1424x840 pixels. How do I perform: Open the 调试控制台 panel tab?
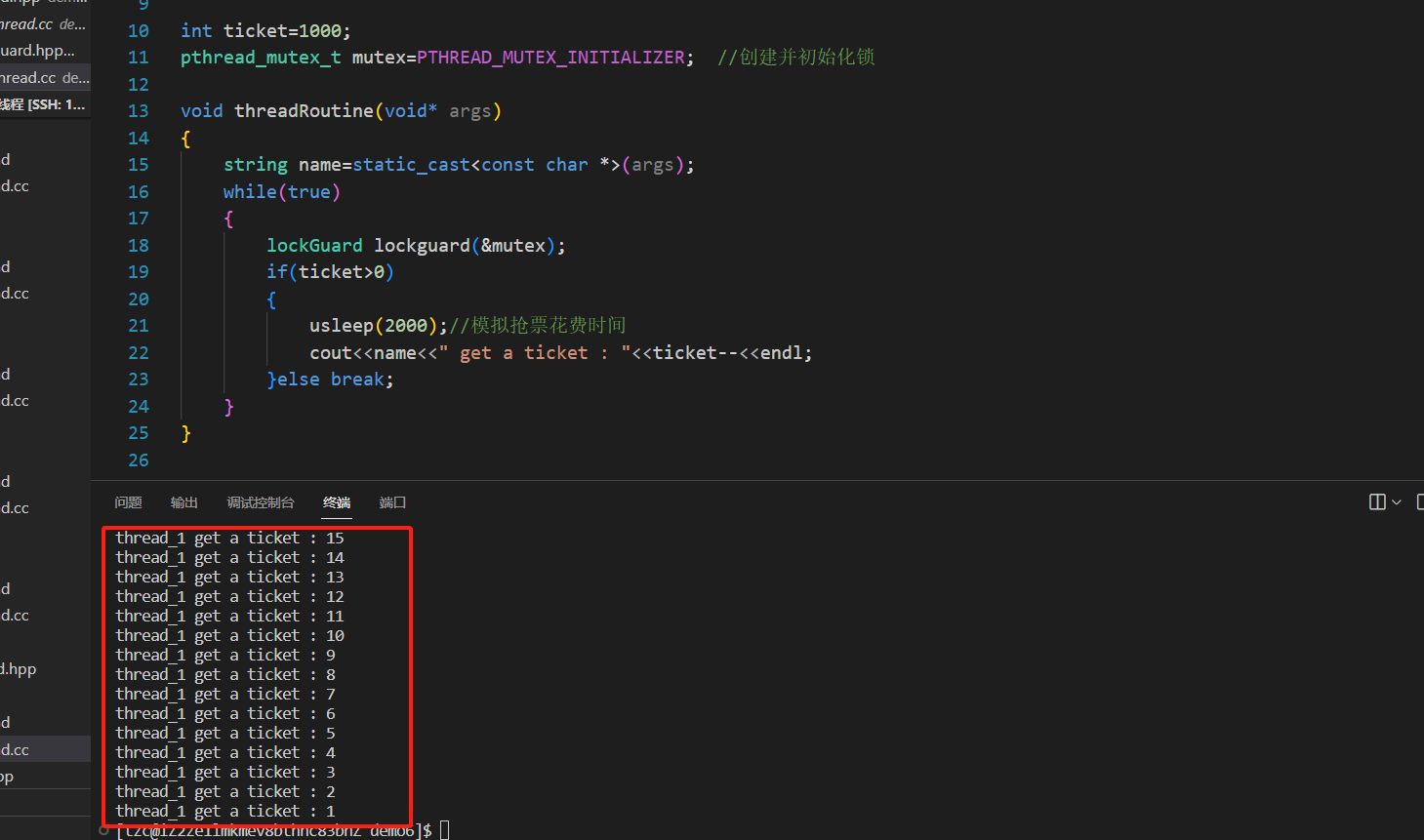[261, 502]
